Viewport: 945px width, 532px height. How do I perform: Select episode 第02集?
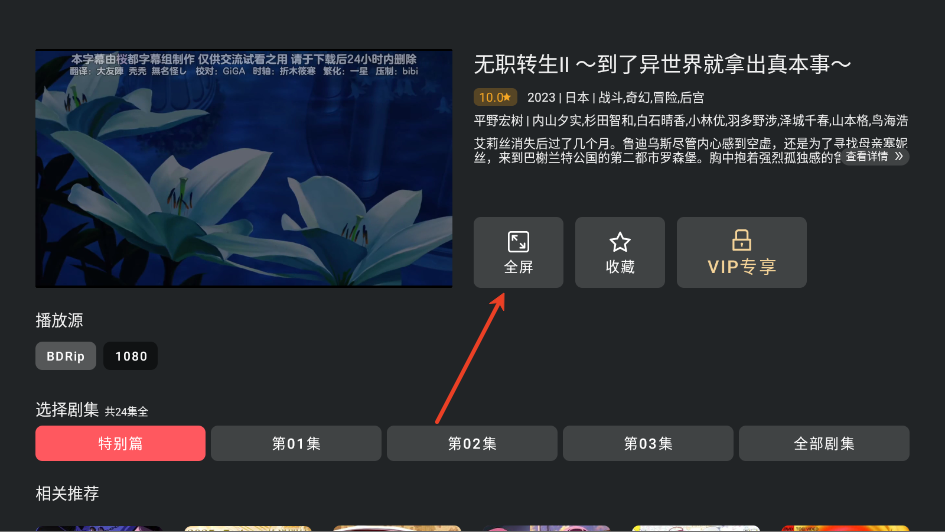point(472,443)
